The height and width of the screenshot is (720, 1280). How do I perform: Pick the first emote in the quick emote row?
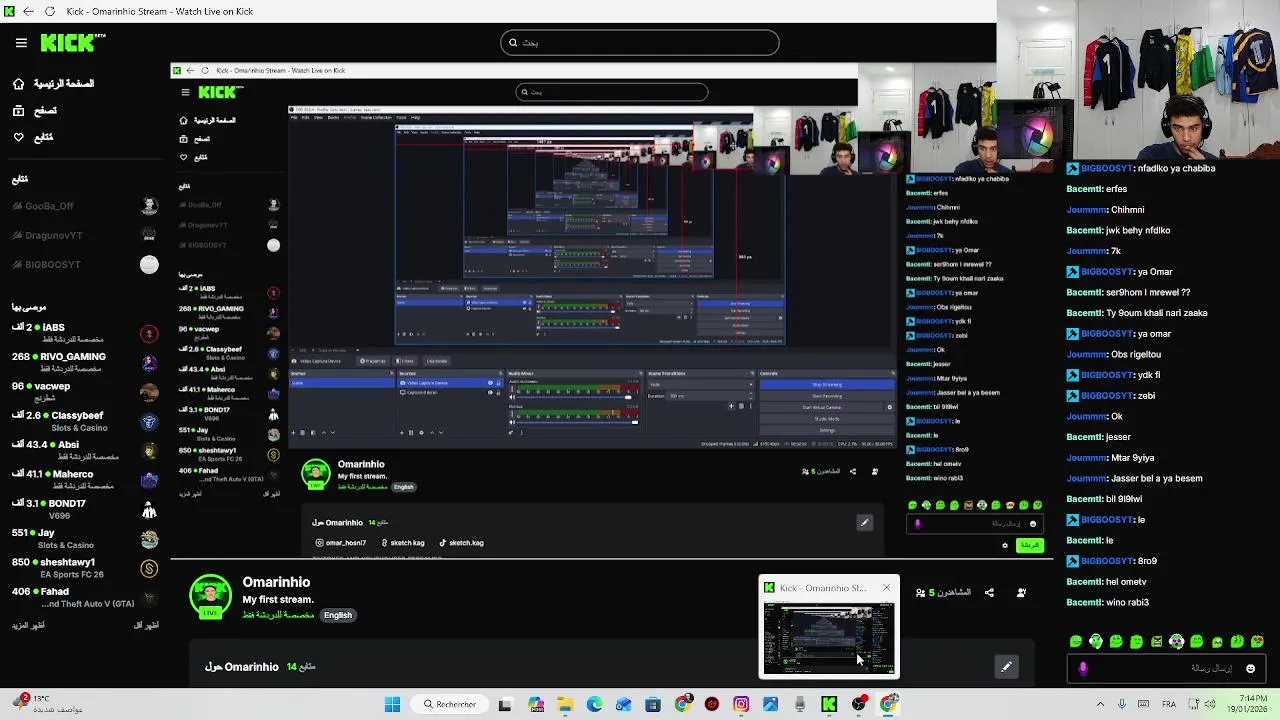(x=1076, y=642)
